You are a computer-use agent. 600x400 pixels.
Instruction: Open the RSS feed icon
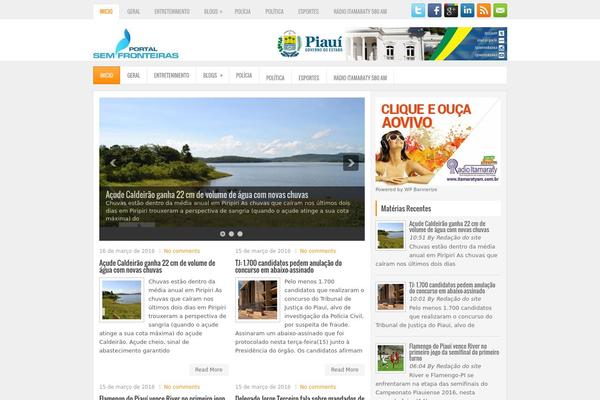click(x=484, y=10)
